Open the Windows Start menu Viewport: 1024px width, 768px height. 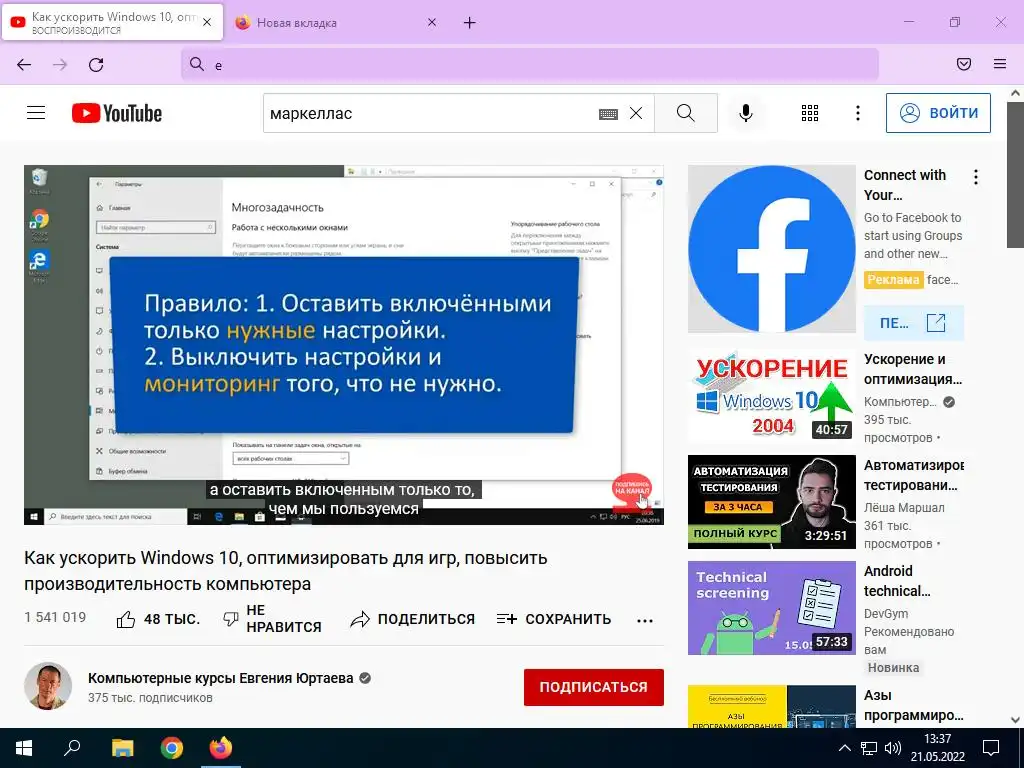point(24,748)
